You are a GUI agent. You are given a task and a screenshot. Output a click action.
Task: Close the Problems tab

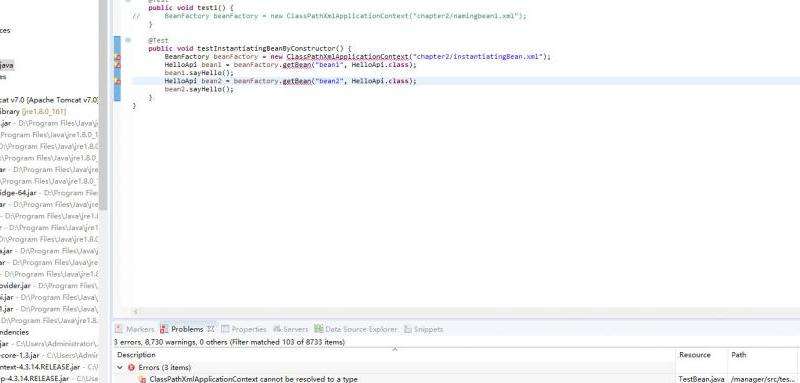(210, 329)
